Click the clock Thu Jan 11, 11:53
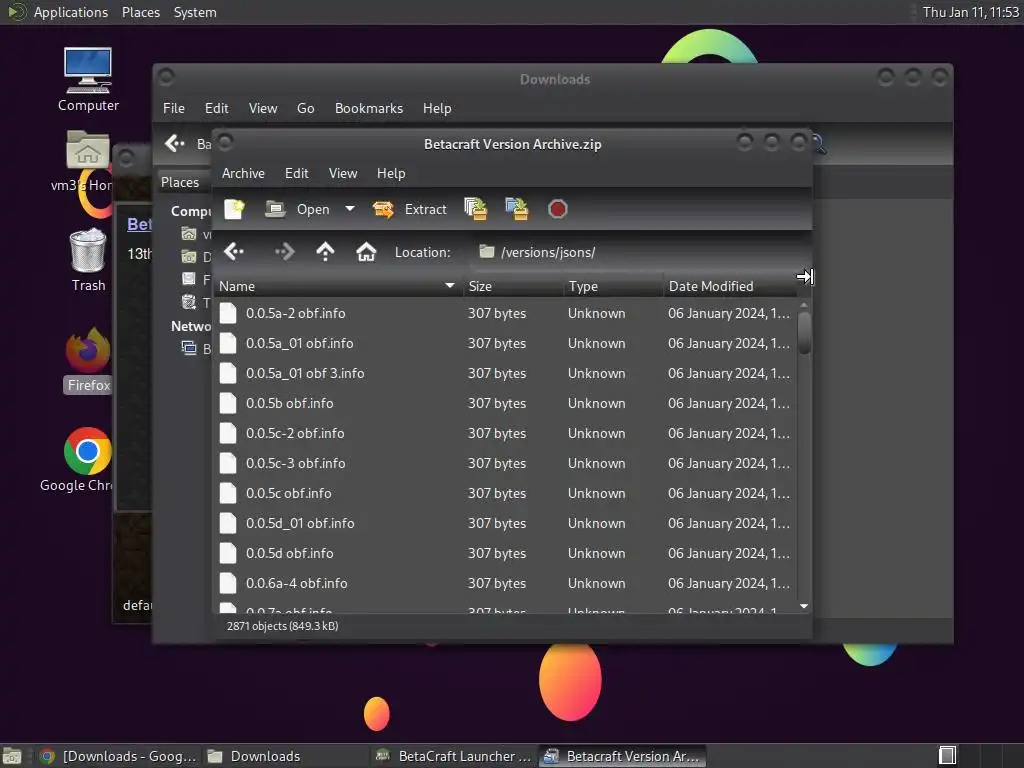This screenshot has width=1024, height=768. [x=970, y=12]
